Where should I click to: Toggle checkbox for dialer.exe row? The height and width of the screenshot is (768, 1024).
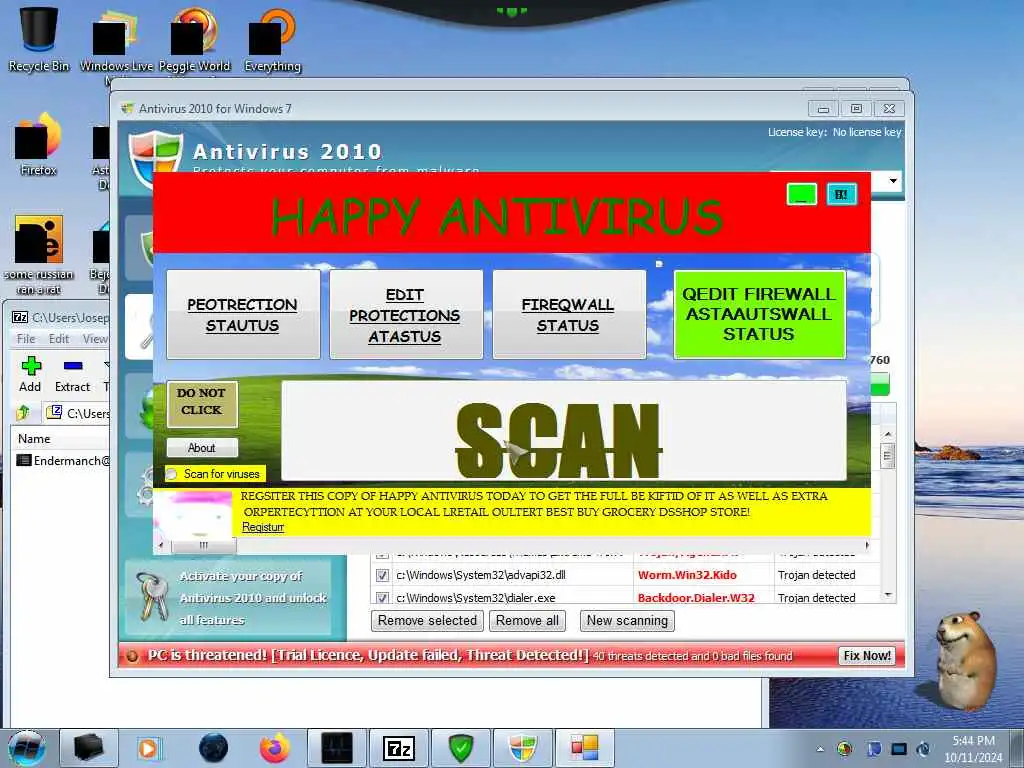[x=382, y=598]
